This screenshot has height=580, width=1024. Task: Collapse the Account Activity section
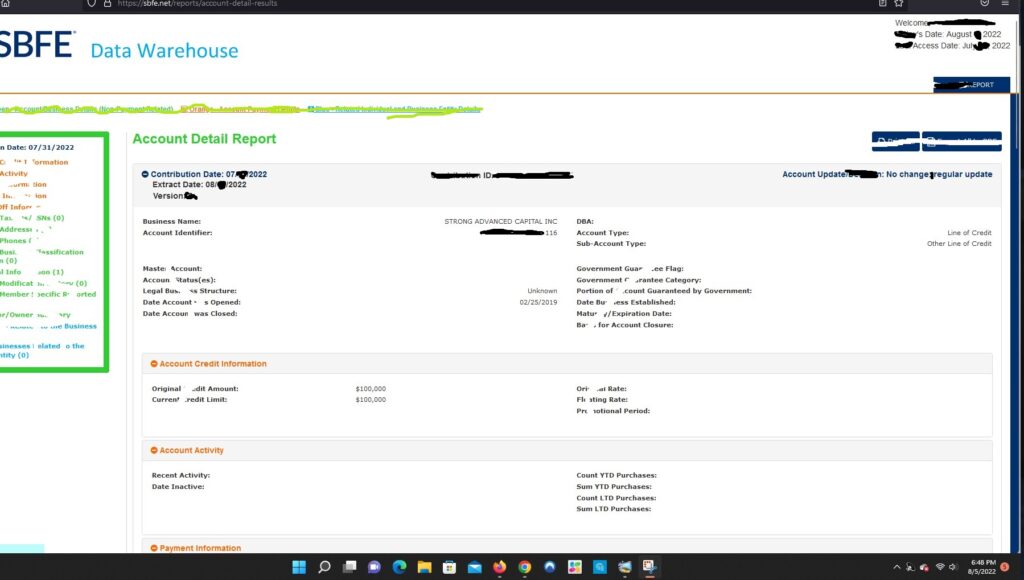click(x=154, y=450)
